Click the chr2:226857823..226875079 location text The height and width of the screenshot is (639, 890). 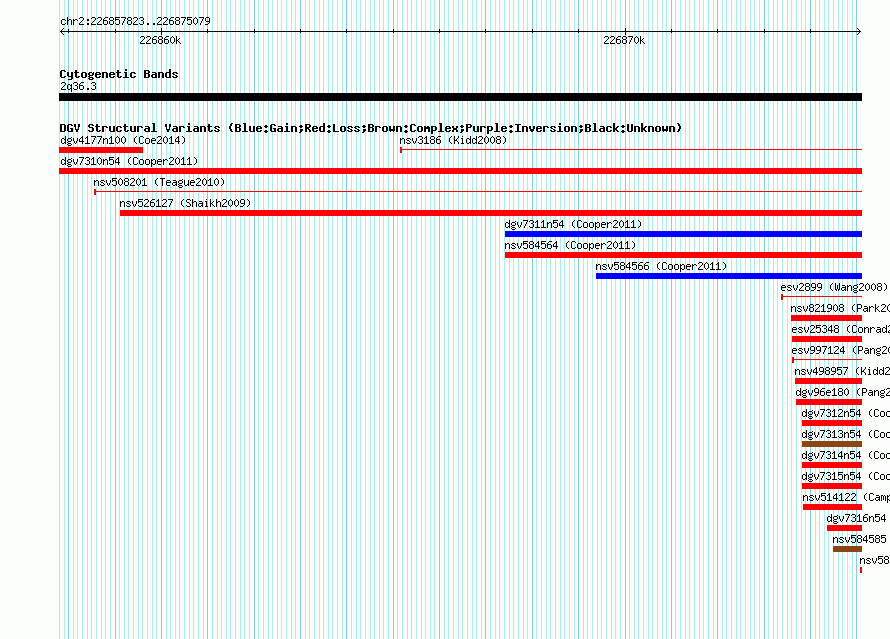(x=135, y=21)
